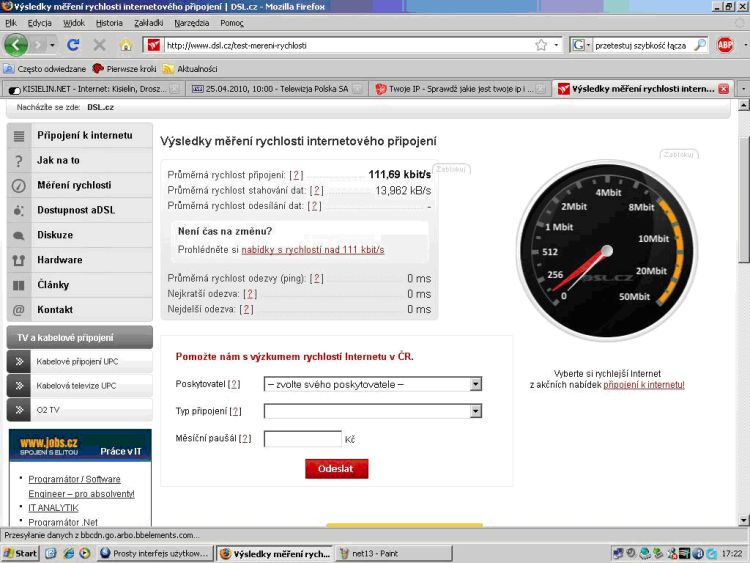This screenshot has width=750, height=563.
Task: Click the Měsíční paušál input field
Action: click(302, 439)
